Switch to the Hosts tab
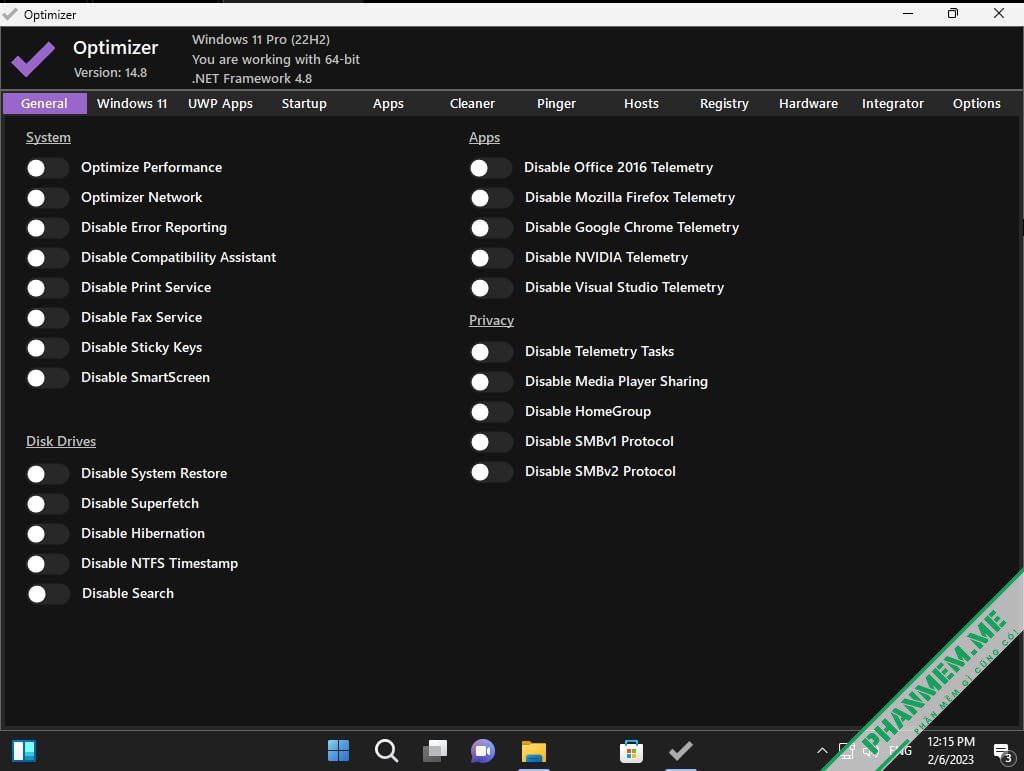 point(641,104)
